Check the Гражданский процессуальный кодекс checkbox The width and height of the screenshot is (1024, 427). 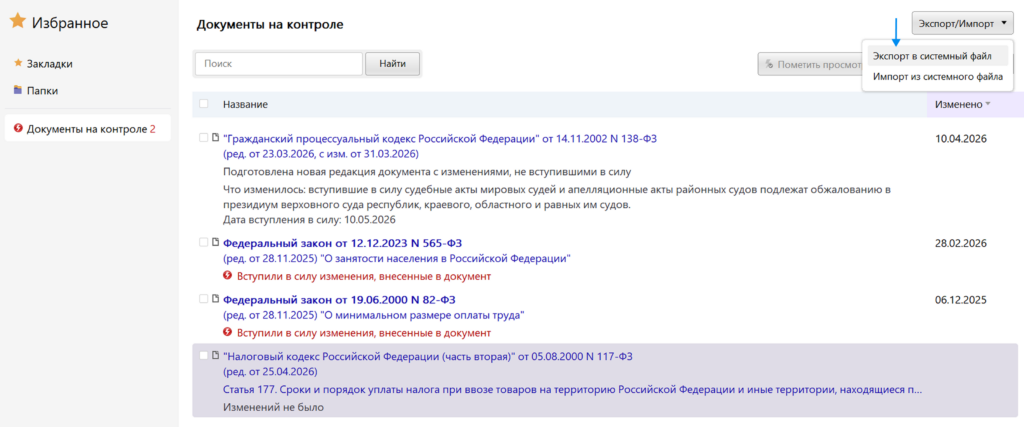click(x=204, y=137)
